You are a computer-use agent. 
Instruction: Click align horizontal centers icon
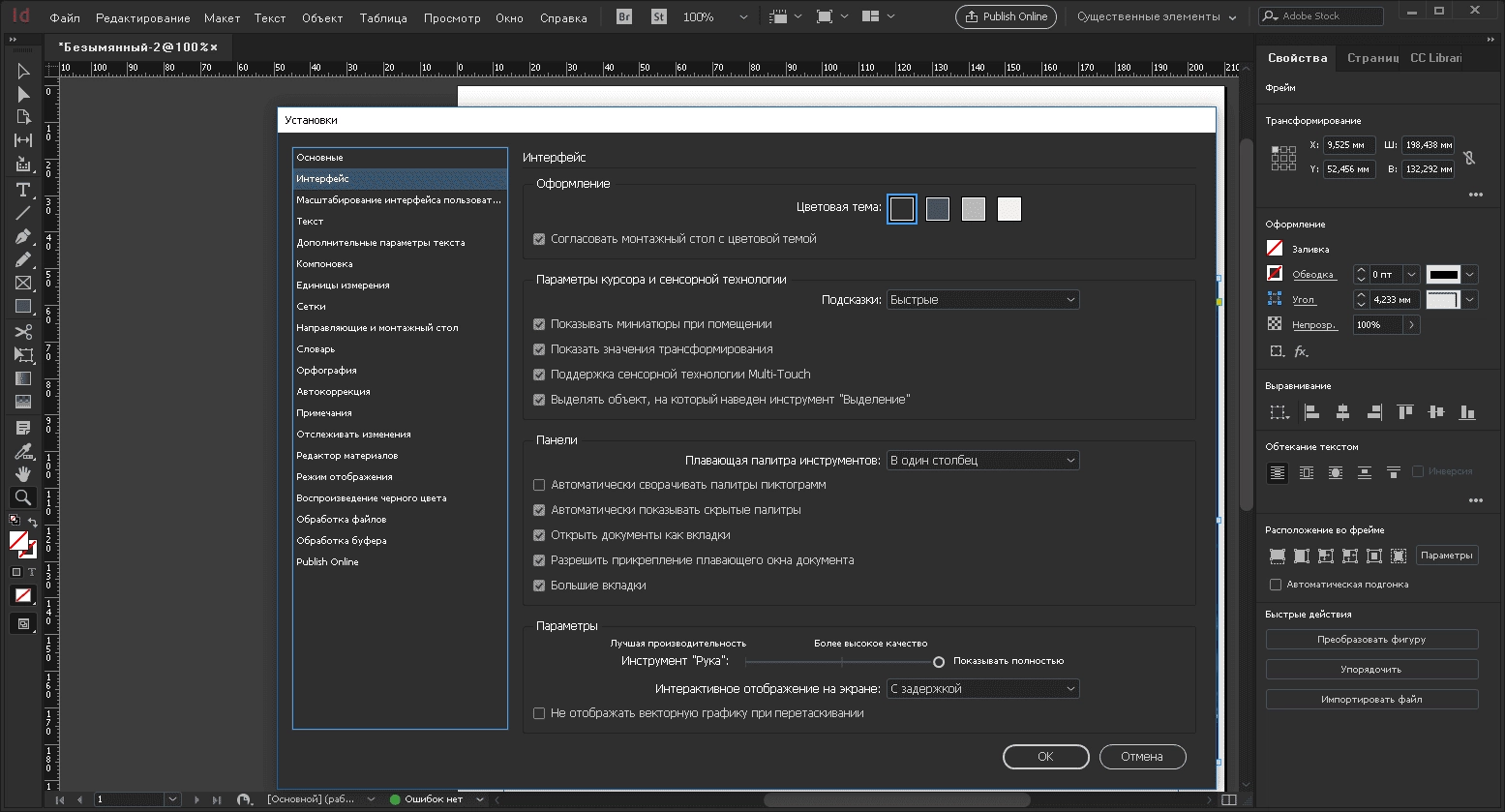coord(1342,412)
